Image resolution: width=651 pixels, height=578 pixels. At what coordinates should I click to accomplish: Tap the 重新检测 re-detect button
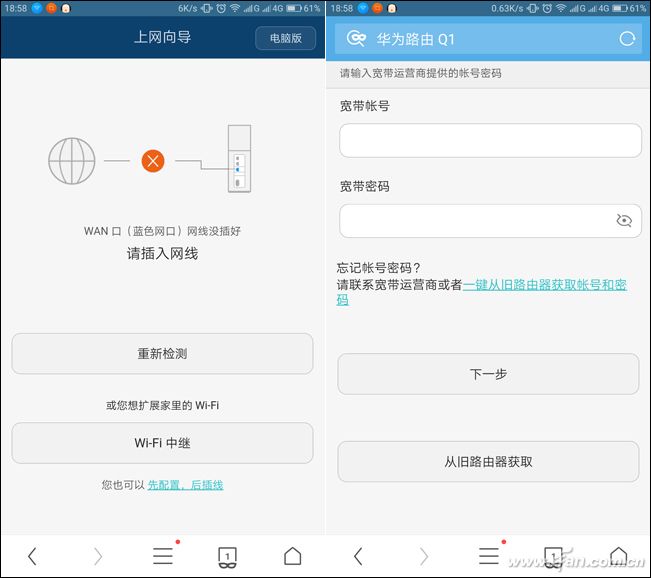pyautogui.click(x=162, y=354)
